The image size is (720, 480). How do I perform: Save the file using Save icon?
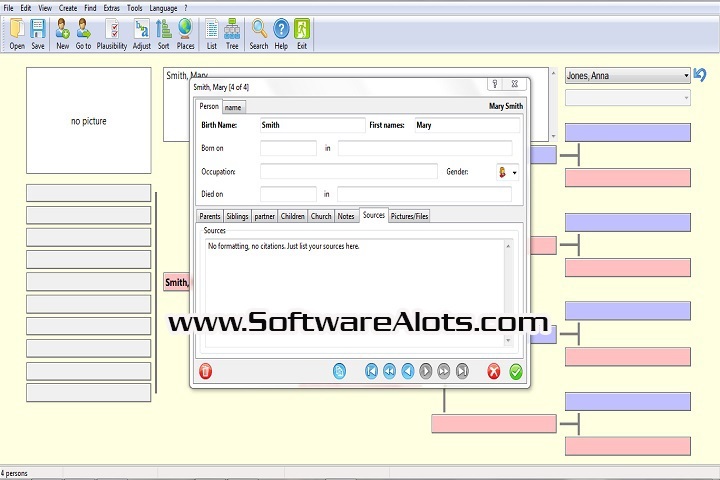pos(38,34)
